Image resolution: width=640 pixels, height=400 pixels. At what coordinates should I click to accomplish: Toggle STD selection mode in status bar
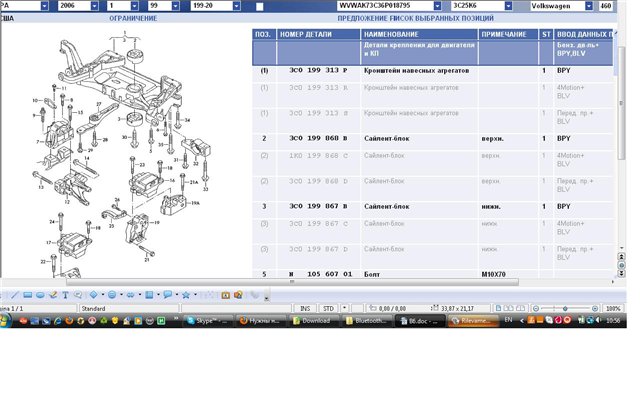328,309
